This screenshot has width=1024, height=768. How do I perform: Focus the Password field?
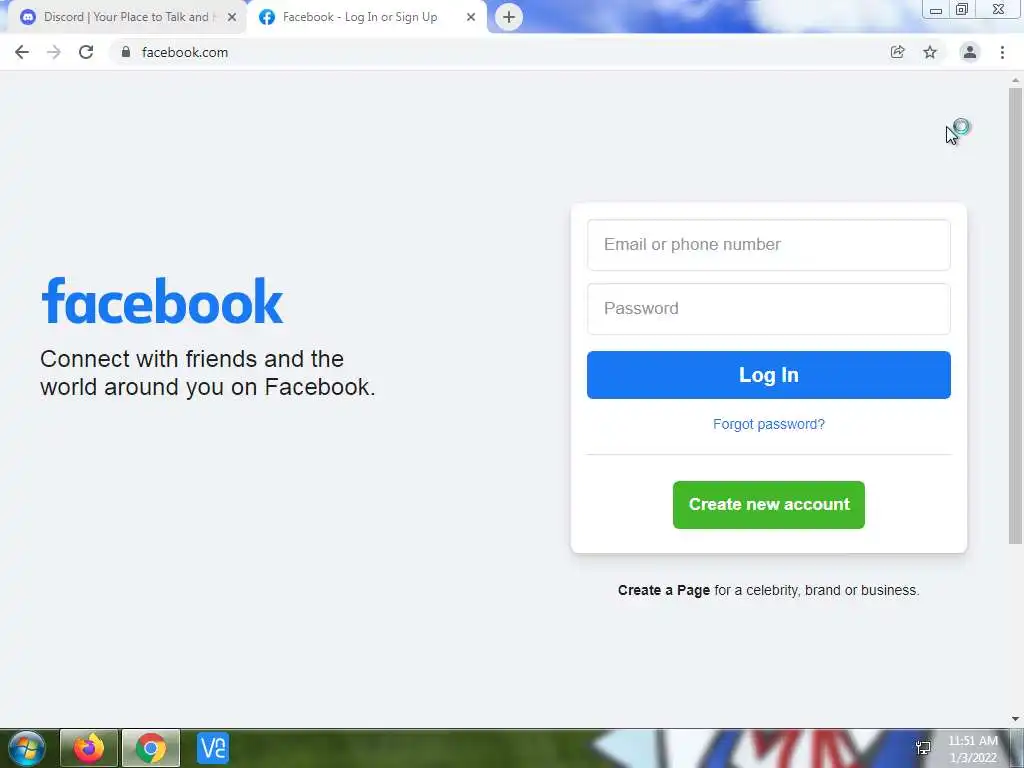point(769,309)
